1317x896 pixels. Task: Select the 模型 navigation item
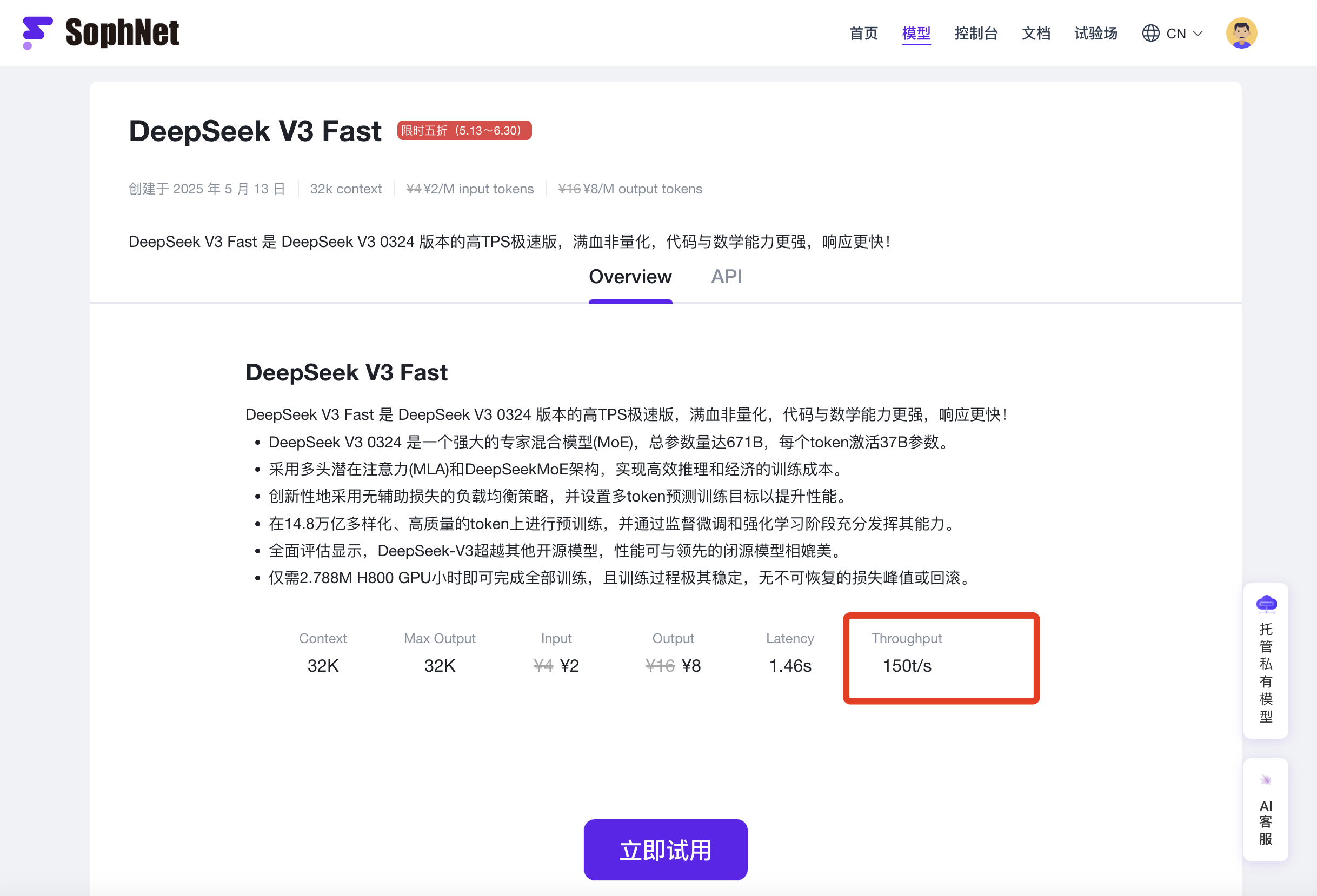[916, 34]
